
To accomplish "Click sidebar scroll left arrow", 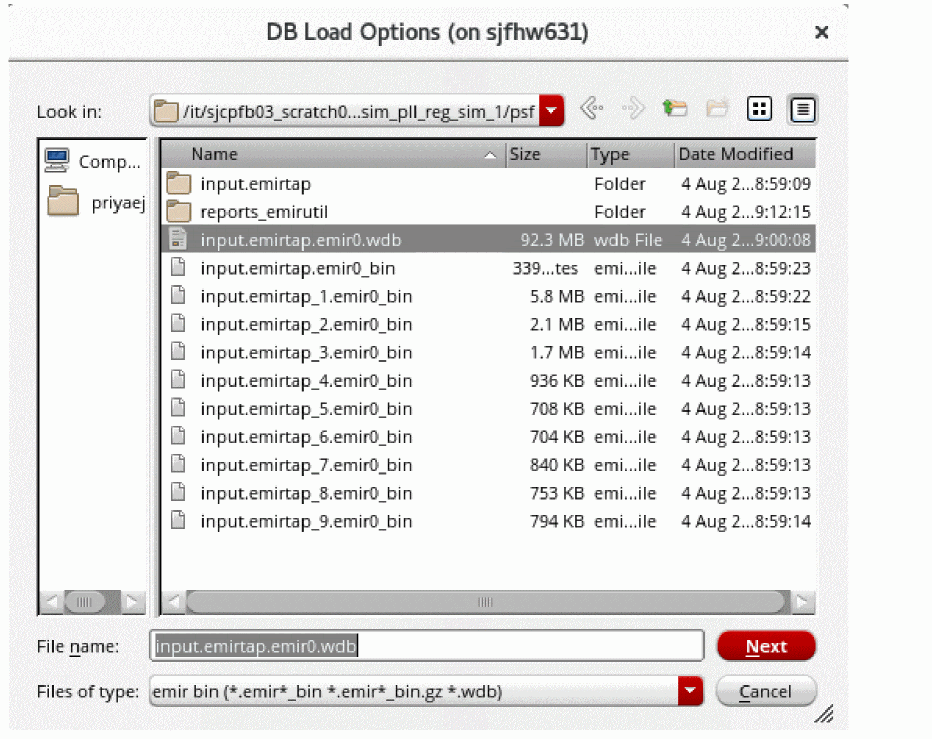I will tap(52, 602).
